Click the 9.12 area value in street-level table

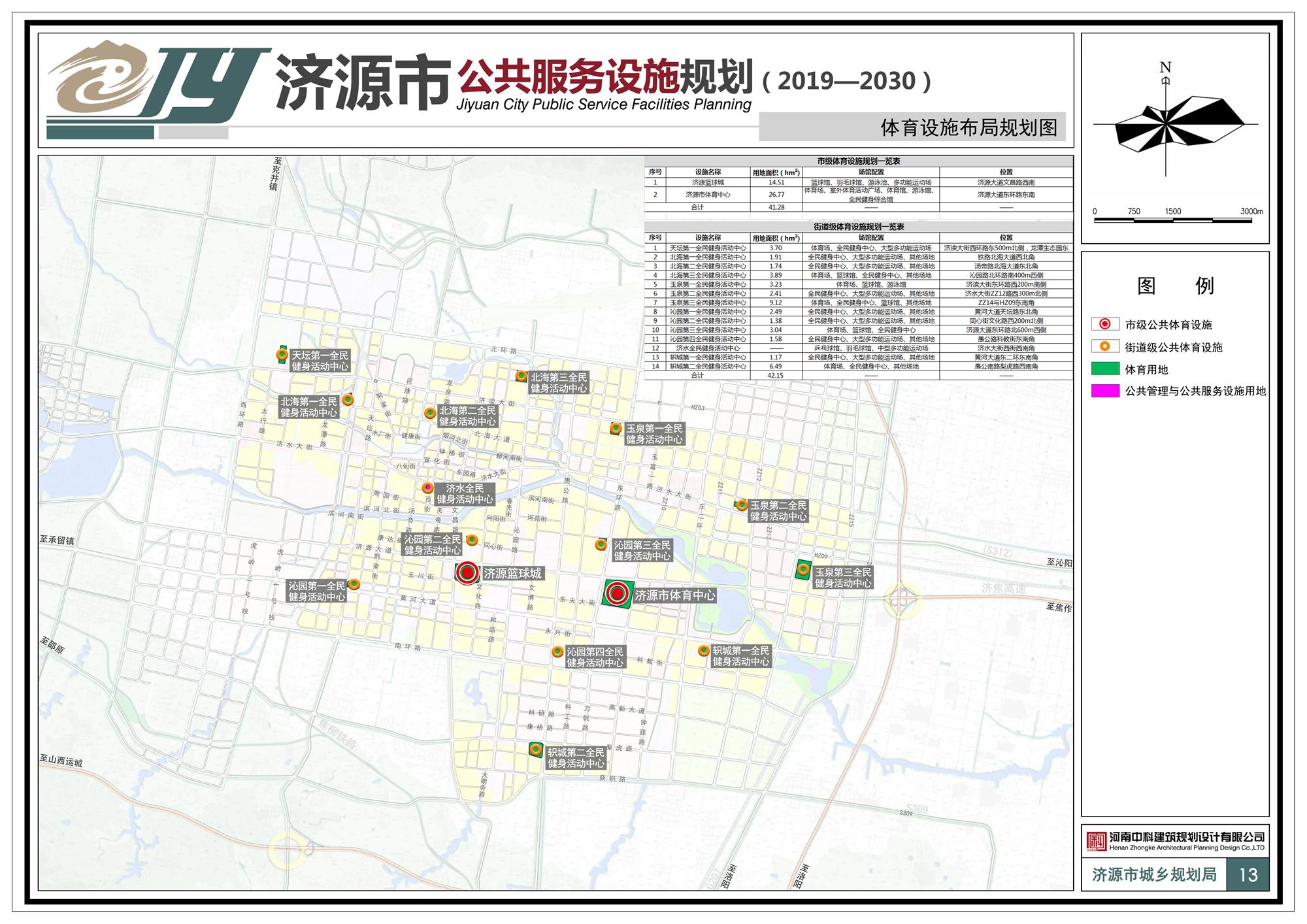click(x=776, y=303)
